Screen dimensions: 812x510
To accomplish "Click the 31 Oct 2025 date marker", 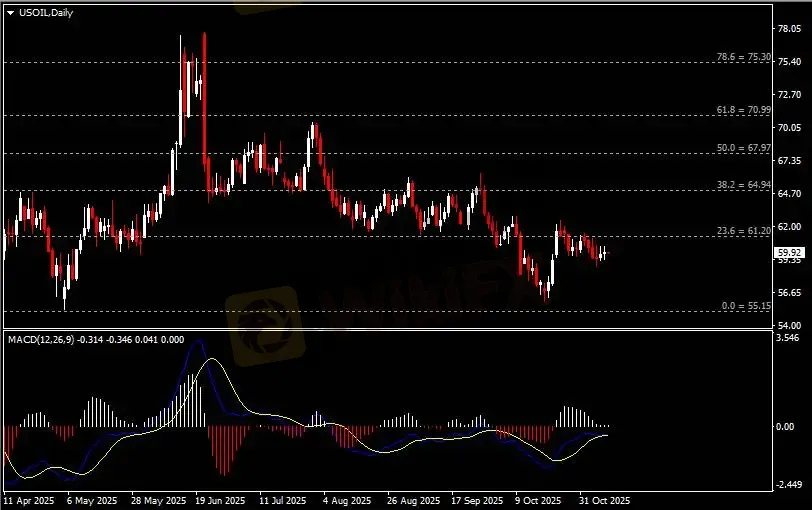I will [606, 499].
